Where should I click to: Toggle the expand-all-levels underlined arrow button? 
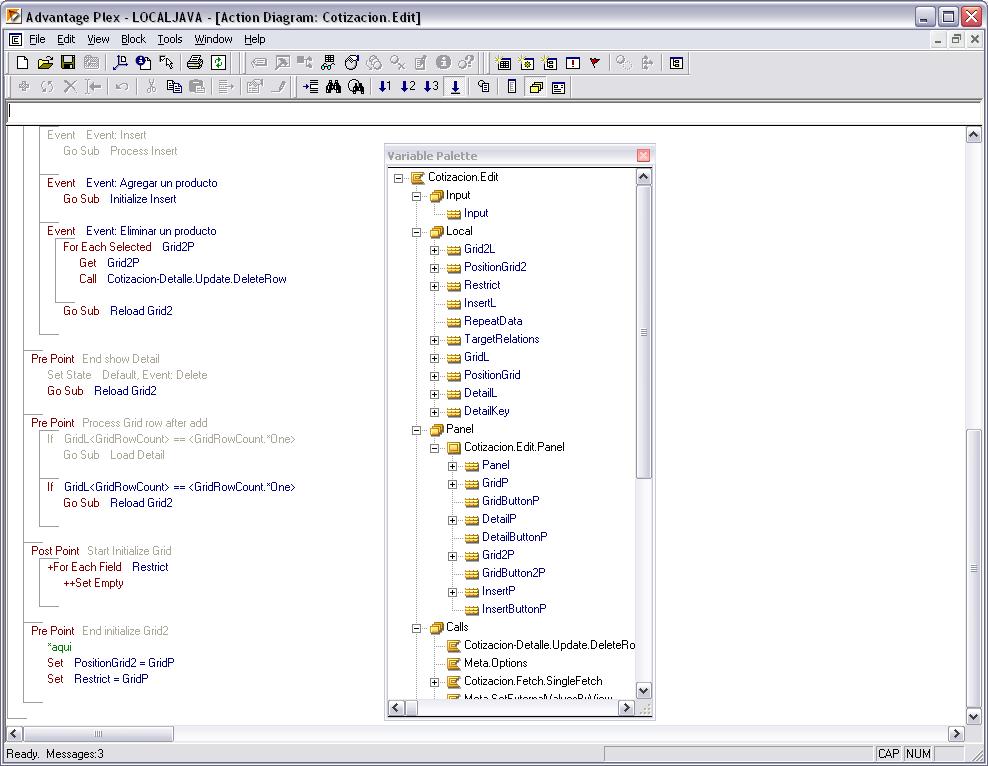point(455,86)
